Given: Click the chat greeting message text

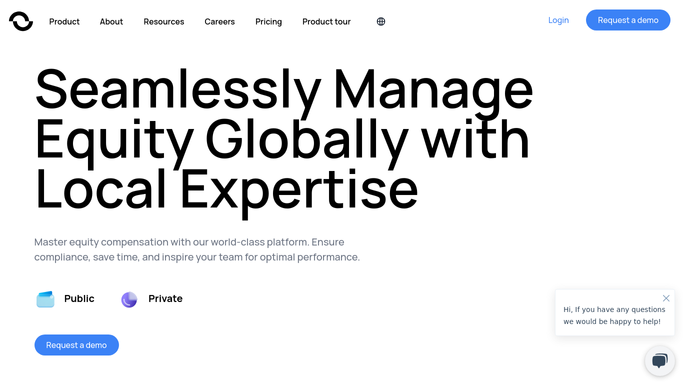Looking at the screenshot, I should coord(614,315).
